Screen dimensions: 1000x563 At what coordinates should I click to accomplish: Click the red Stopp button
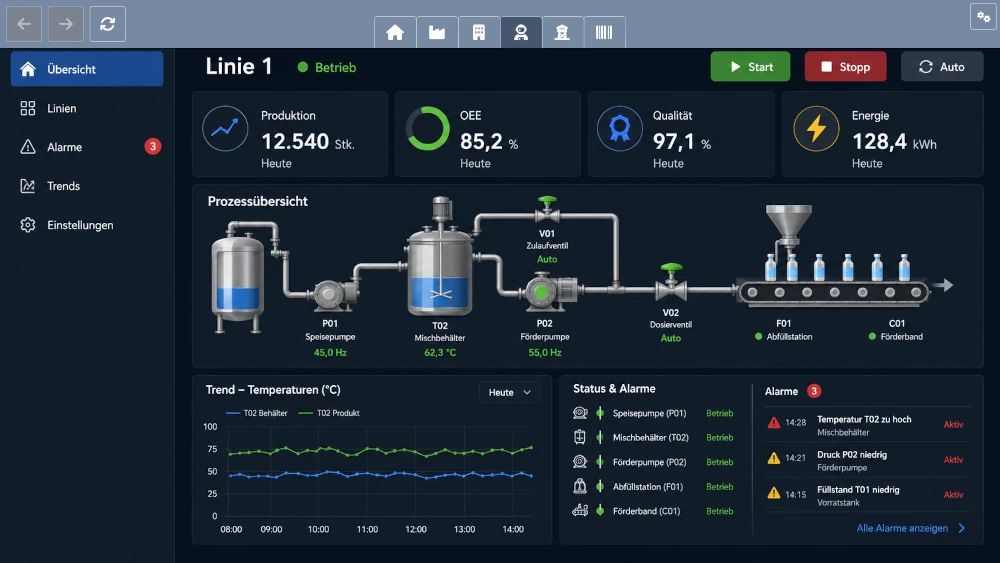tap(845, 66)
